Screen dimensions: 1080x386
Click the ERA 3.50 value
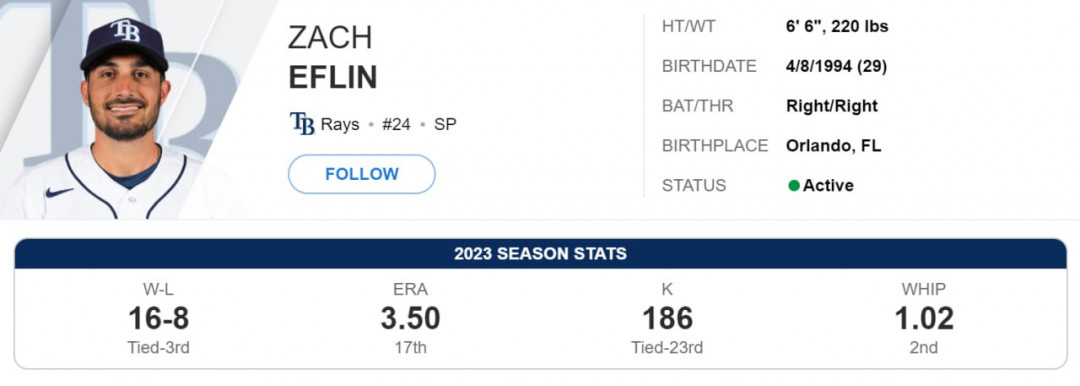click(x=411, y=318)
